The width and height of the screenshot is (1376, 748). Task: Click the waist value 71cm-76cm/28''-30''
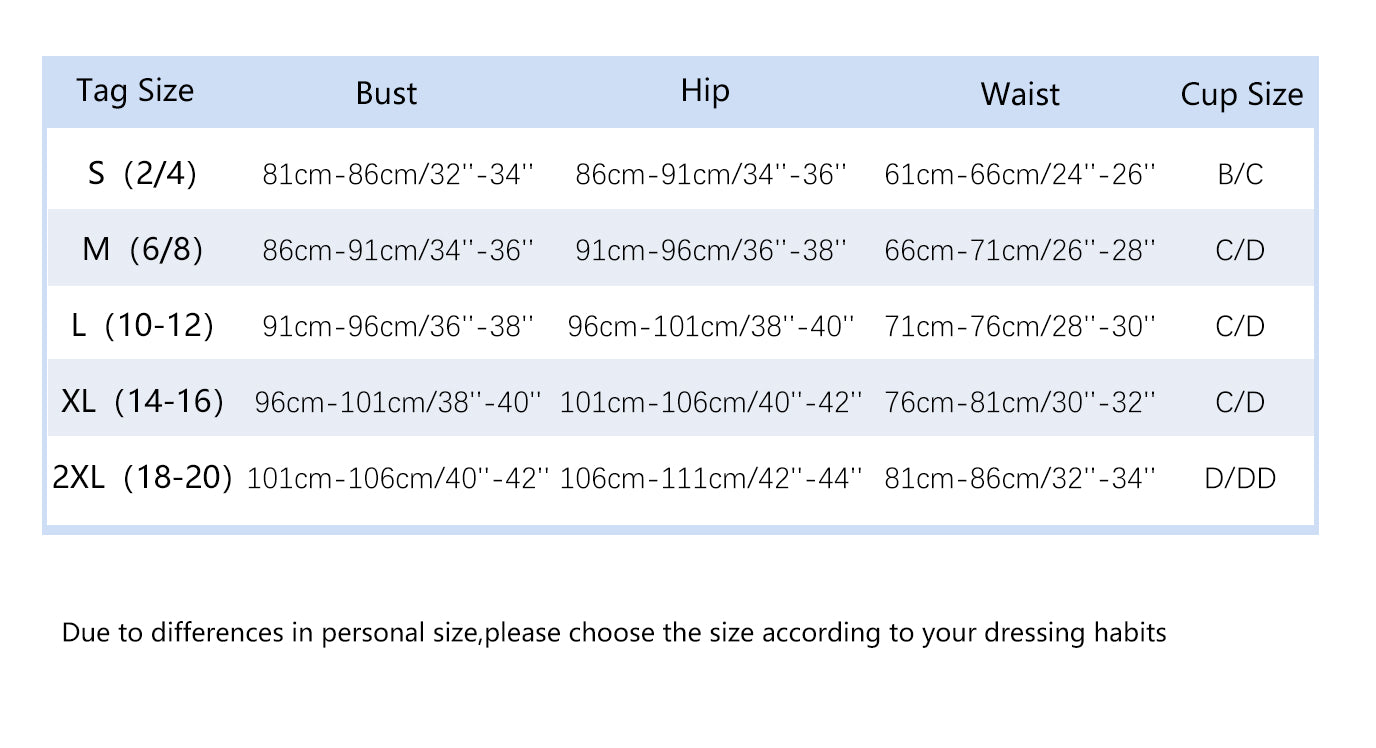point(1020,326)
